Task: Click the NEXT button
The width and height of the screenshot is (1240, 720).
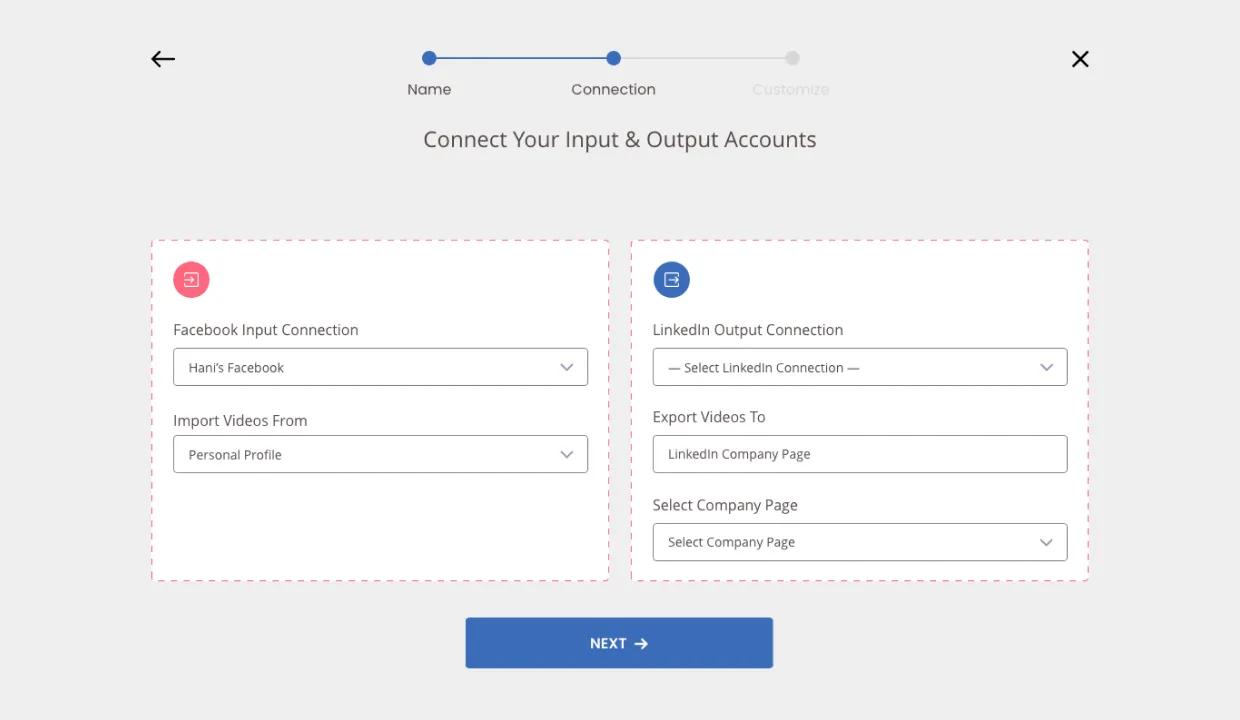Action: pos(619,643)
